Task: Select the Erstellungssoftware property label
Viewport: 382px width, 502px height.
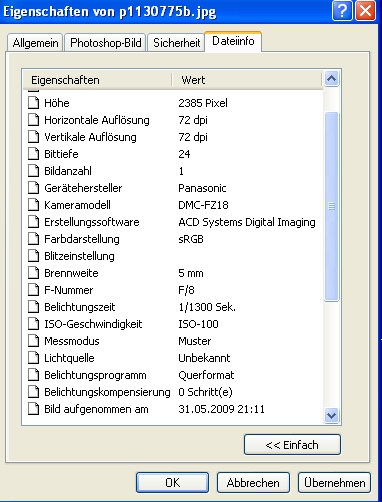Action: point(92,222)
